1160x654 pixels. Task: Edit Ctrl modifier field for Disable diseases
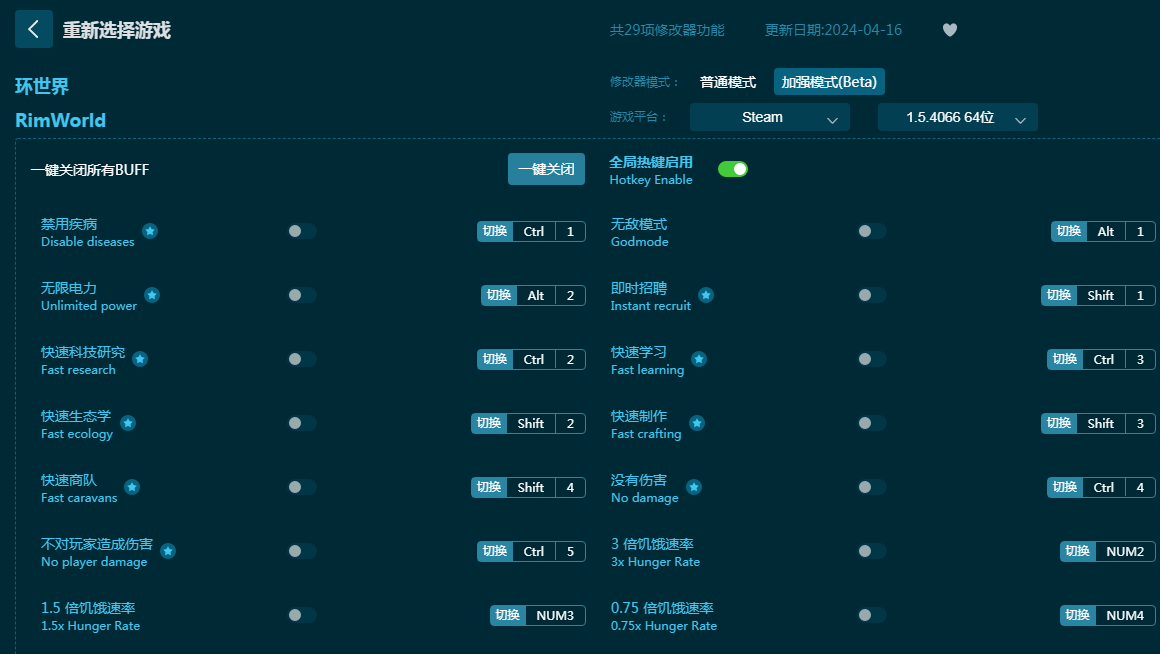point(534,232)
